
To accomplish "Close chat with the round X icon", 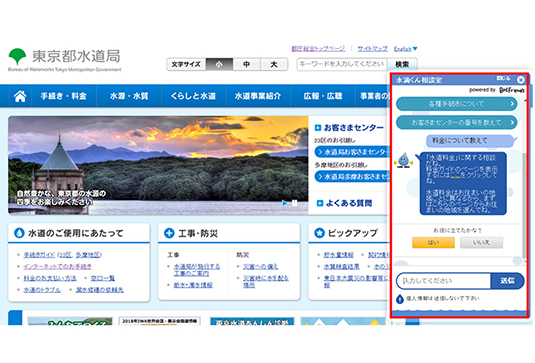I will point(521,79).
